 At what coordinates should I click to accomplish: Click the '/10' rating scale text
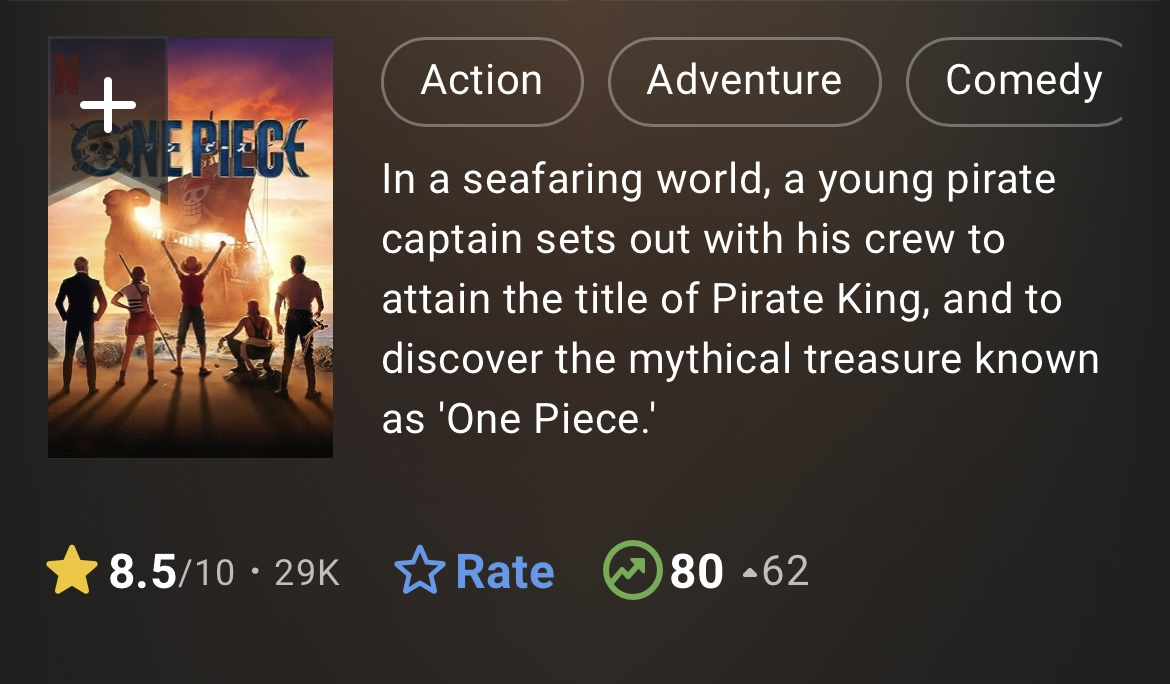tap(206, 574)
